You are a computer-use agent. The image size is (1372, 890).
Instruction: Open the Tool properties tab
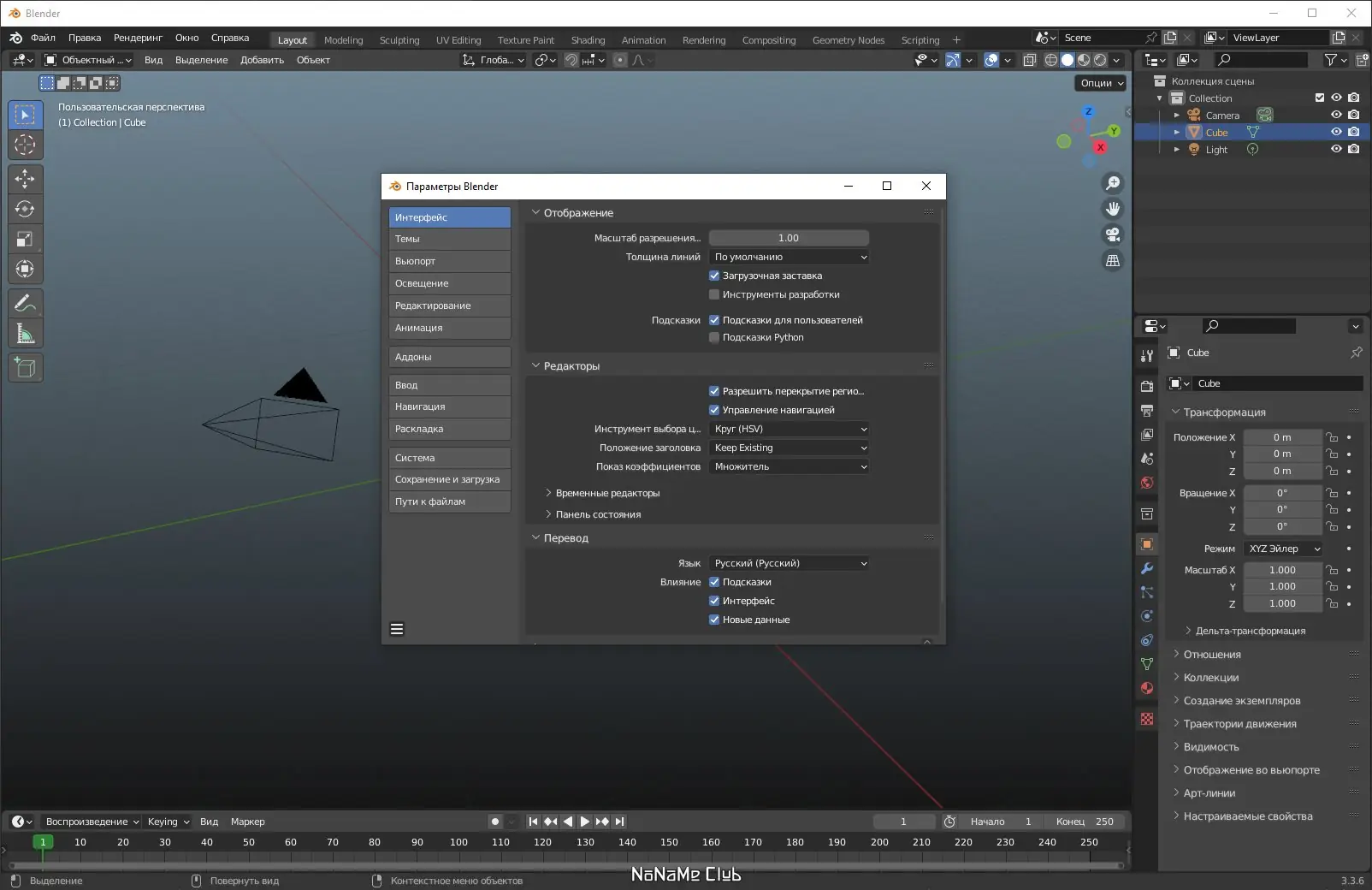(1147, 355)
